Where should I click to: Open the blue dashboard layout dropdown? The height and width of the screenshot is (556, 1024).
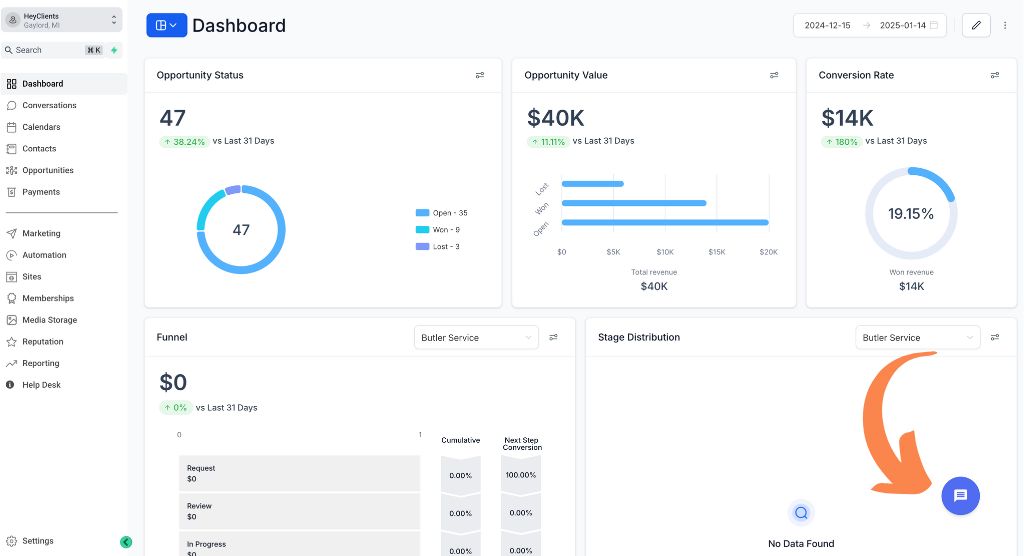pos(166,25)
